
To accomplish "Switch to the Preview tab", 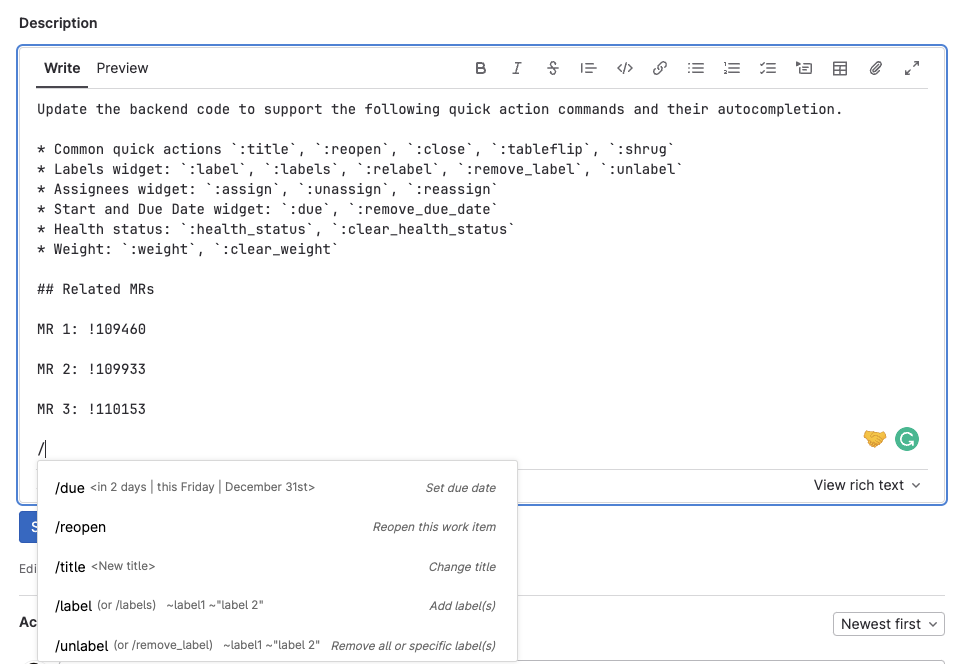I will click(x=122, y=68).
